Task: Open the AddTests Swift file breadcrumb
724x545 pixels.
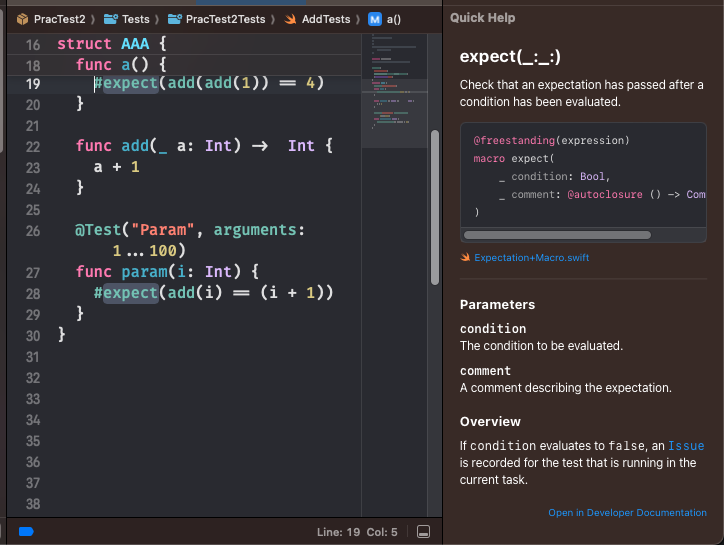Action: click(318, 19)
